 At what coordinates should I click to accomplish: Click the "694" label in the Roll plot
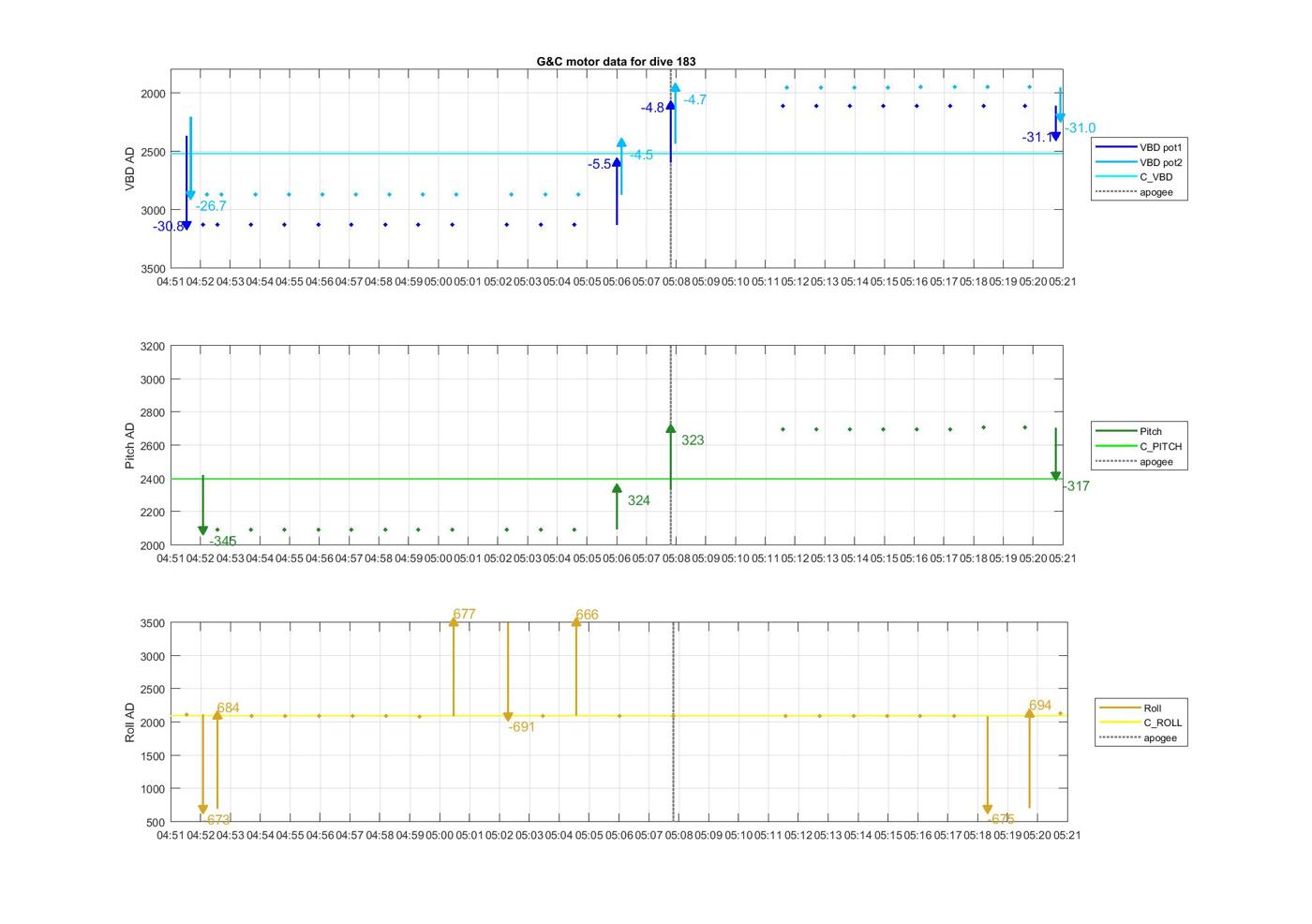1040,705
